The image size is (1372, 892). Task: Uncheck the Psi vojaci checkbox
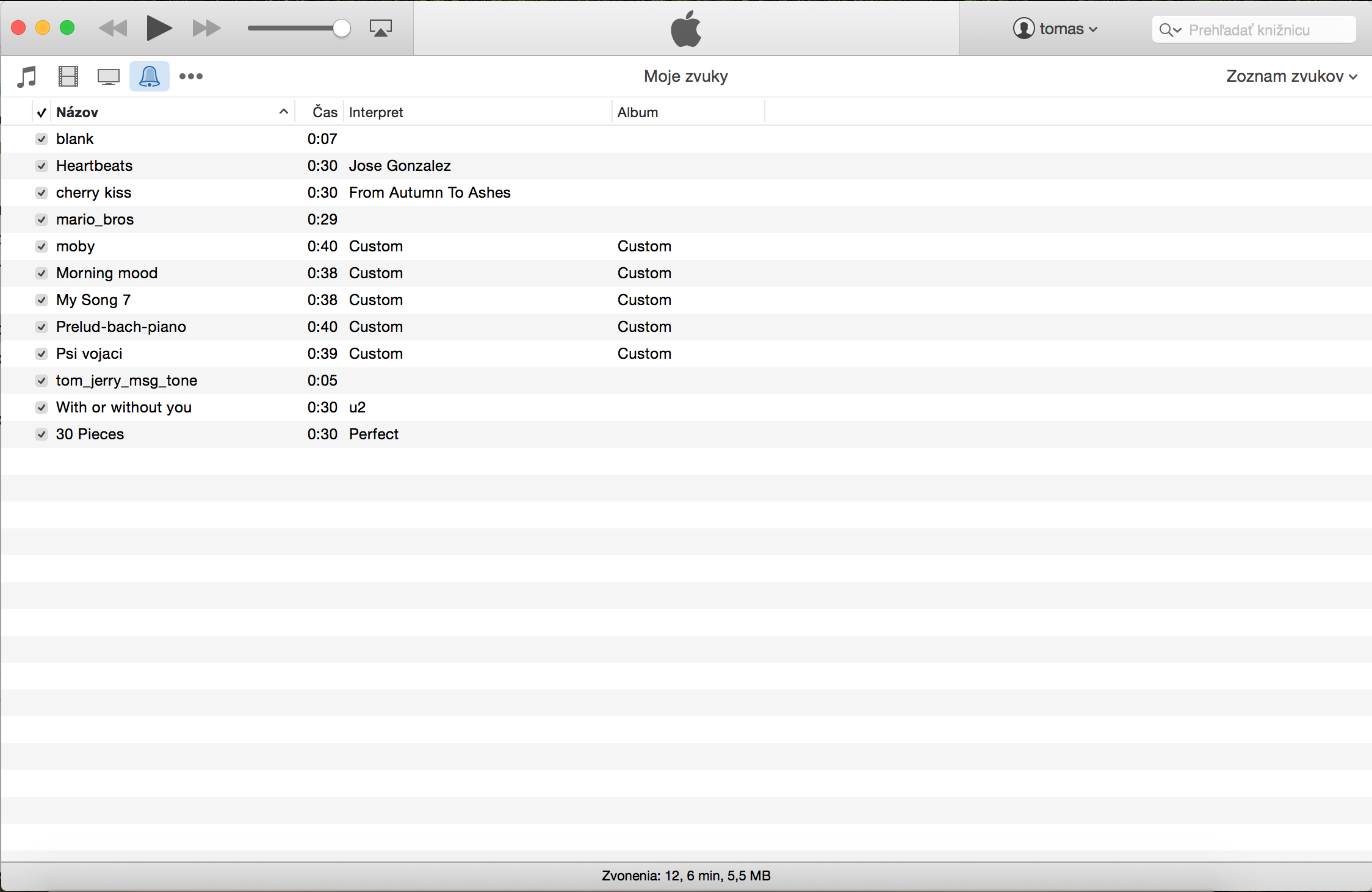(42, 354)
